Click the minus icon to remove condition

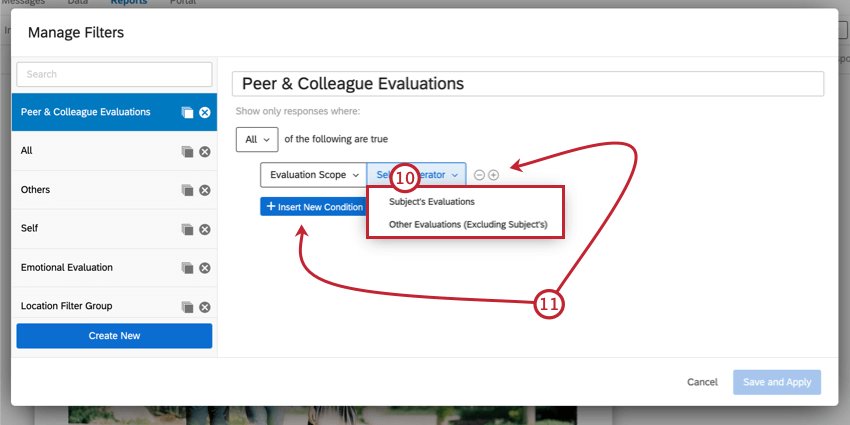479,175
